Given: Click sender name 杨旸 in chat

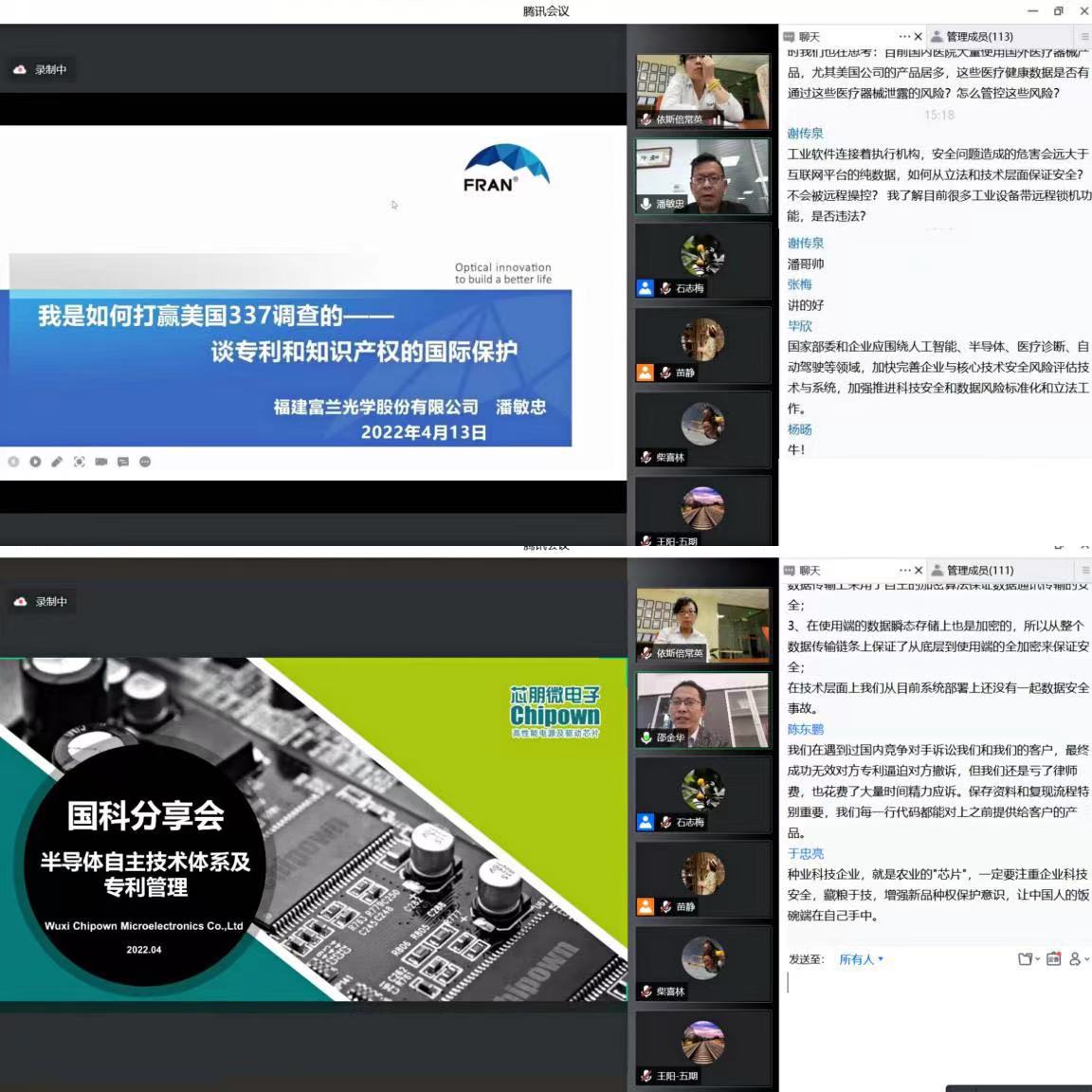Looking at the screenshot, I should [x=799, y=429].
